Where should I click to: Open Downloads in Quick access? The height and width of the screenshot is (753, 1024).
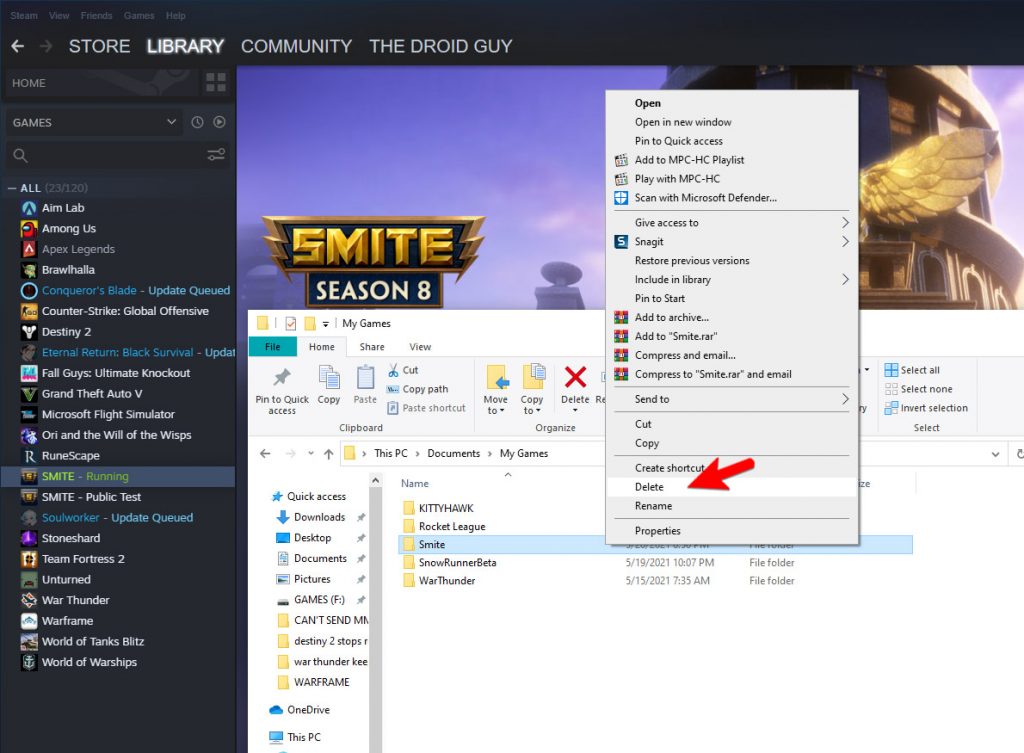click(319, 517)
